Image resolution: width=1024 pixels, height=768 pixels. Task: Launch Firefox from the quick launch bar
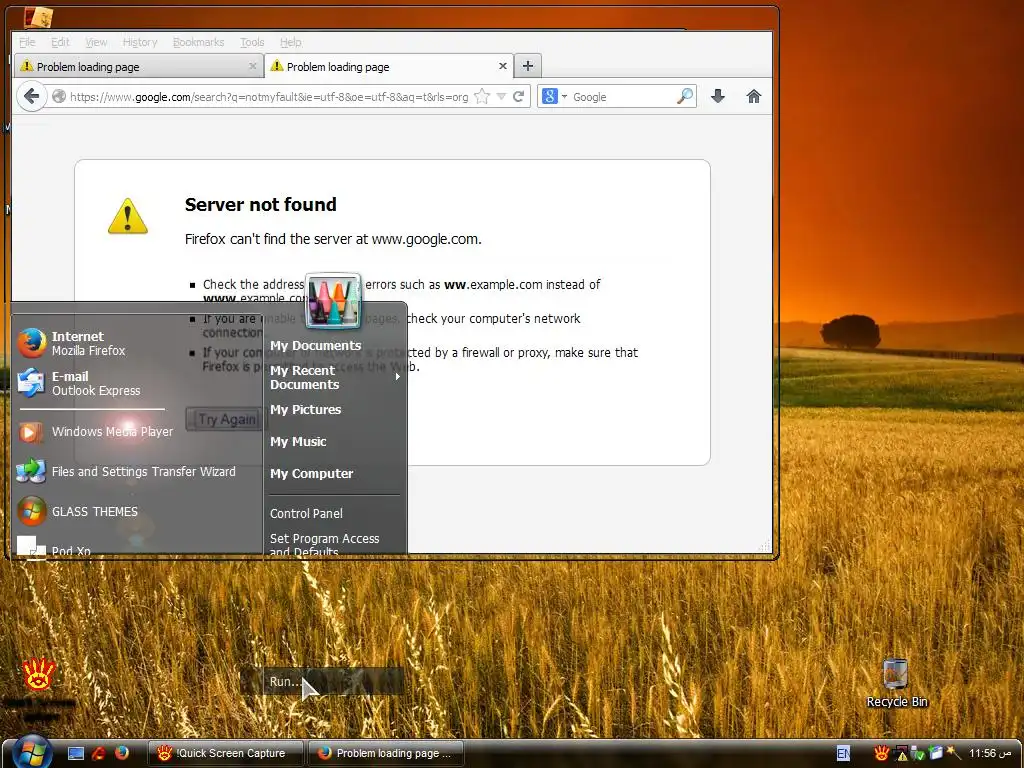pos(121,753)
